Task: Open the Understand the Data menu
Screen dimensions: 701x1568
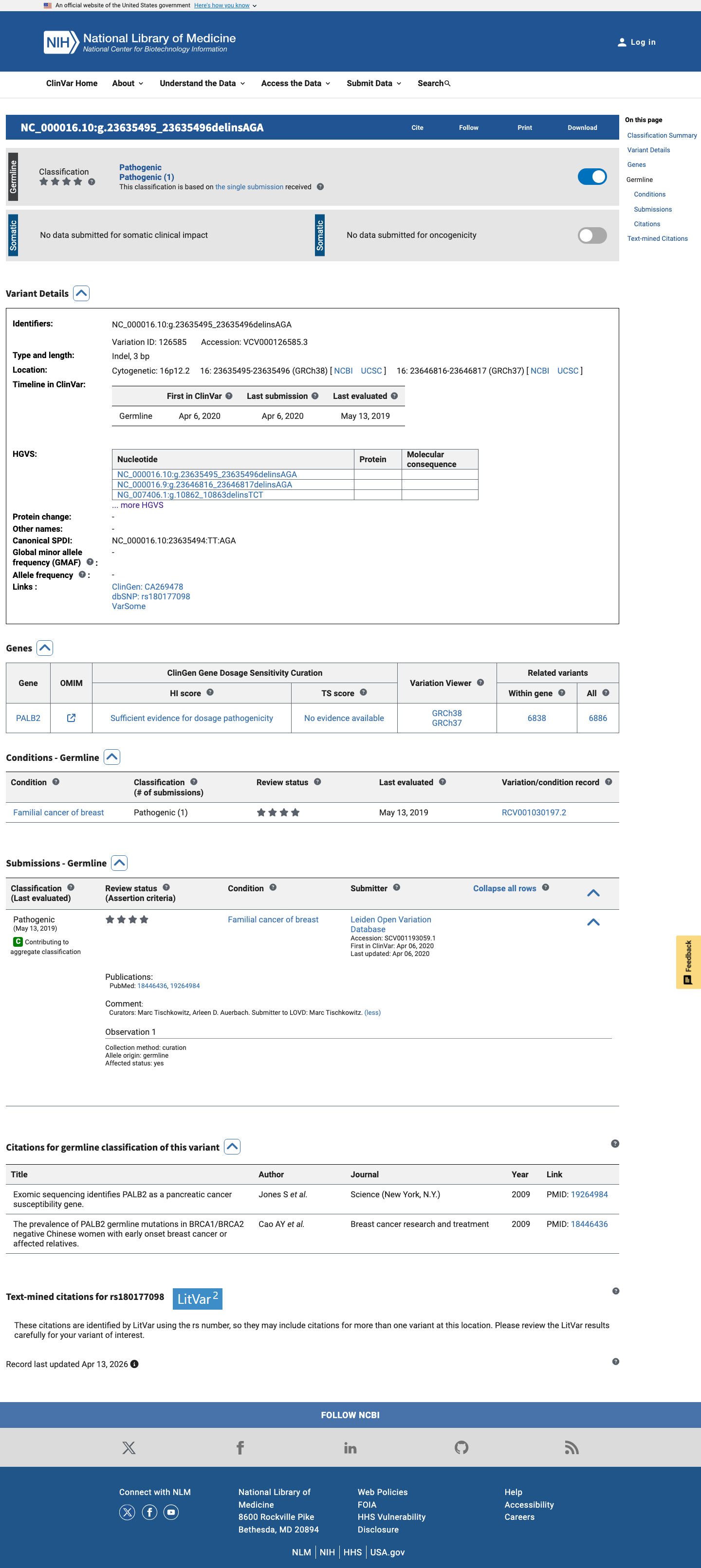Action: click(202, 83)
